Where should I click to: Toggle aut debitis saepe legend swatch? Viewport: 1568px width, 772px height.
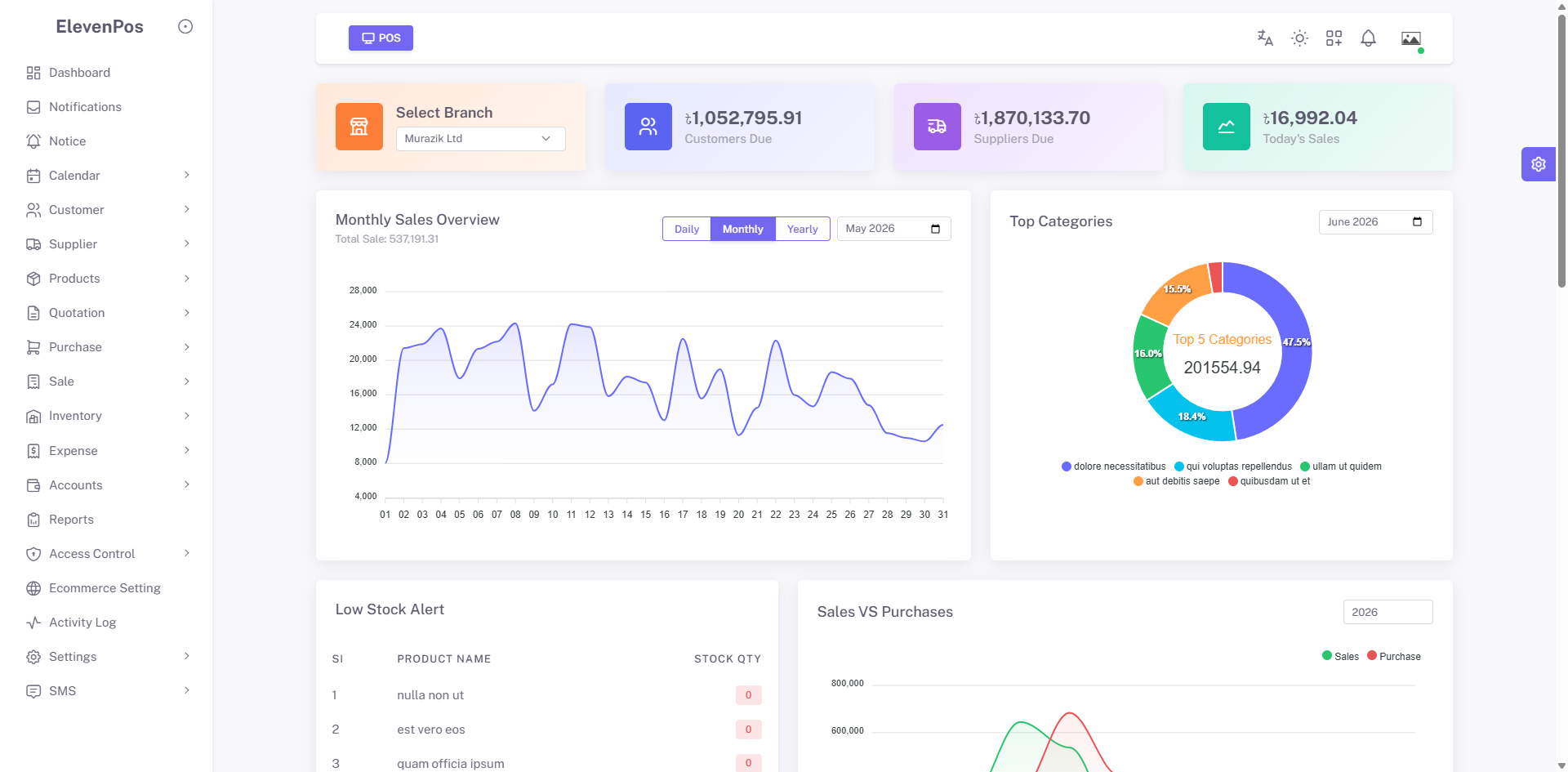[x=1138, y=481]
